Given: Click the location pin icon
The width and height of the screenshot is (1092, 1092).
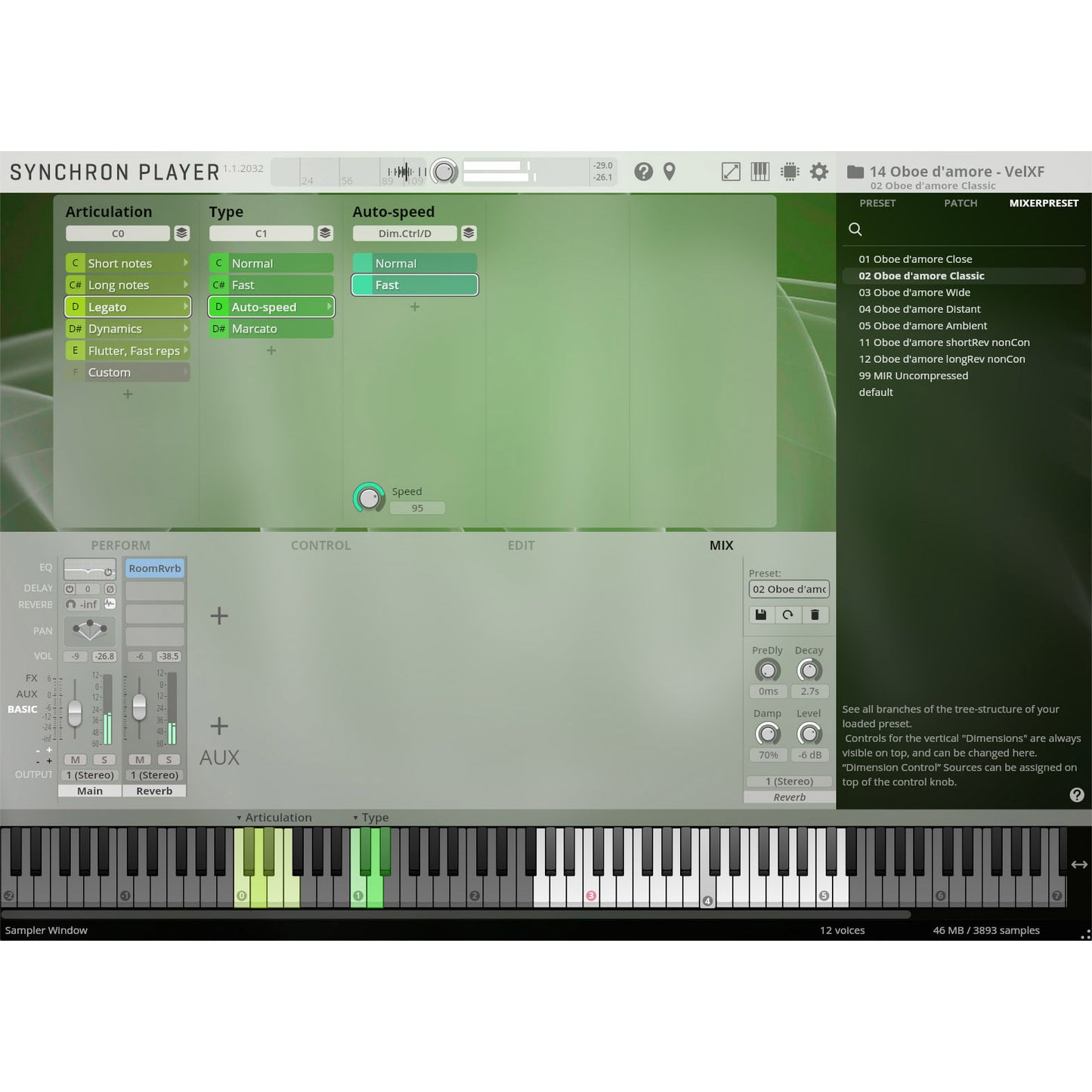Looking at the screenshot, I should 669,172.
